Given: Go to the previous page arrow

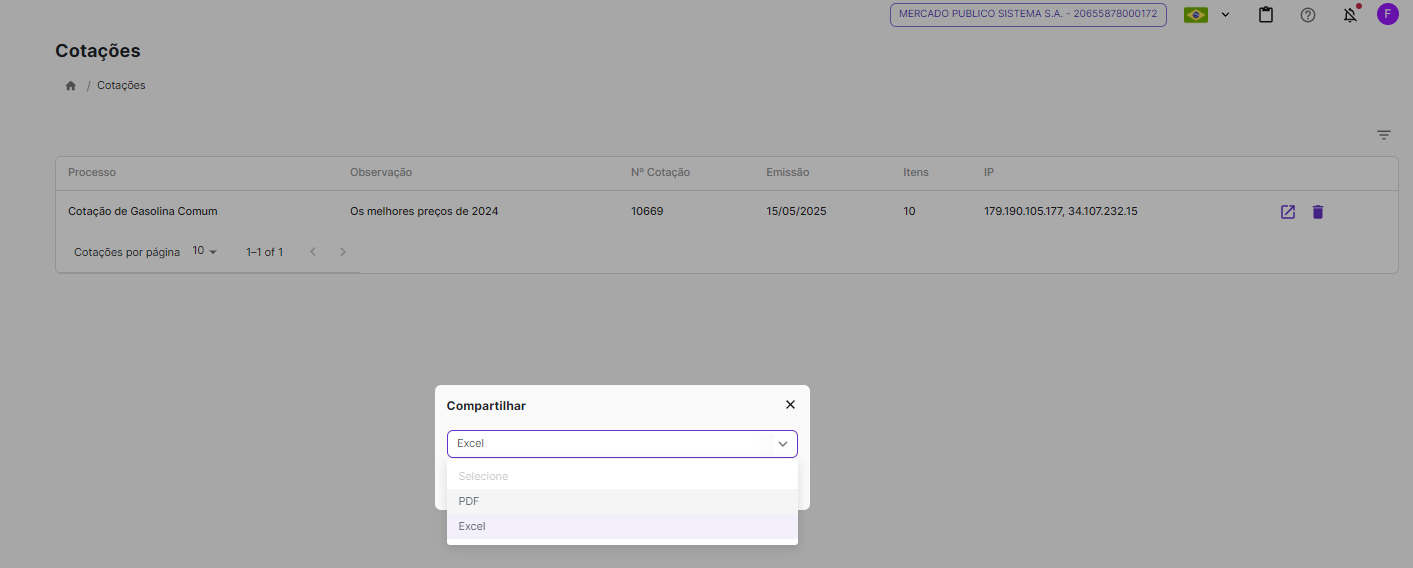Looking at the screenshot, I should [313, 252].
